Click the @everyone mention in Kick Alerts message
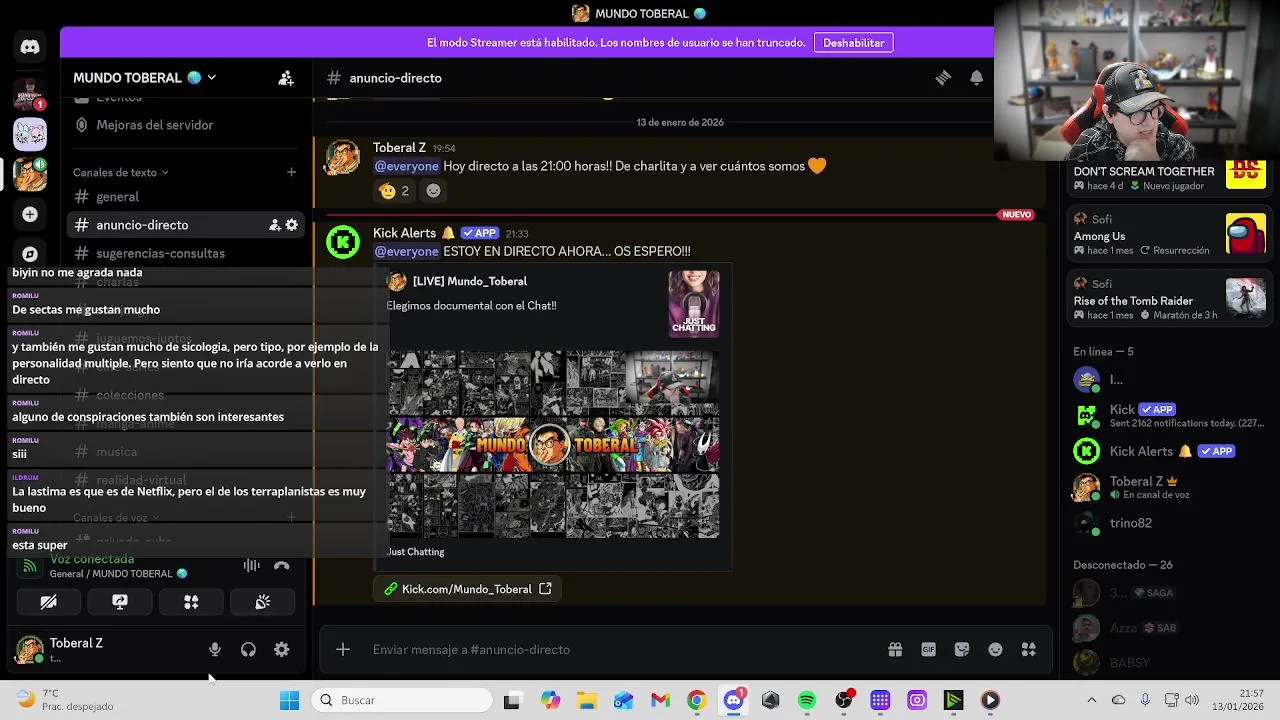Image resolution: width=1280 pixels, height=720 pixels. click(406, 251)
